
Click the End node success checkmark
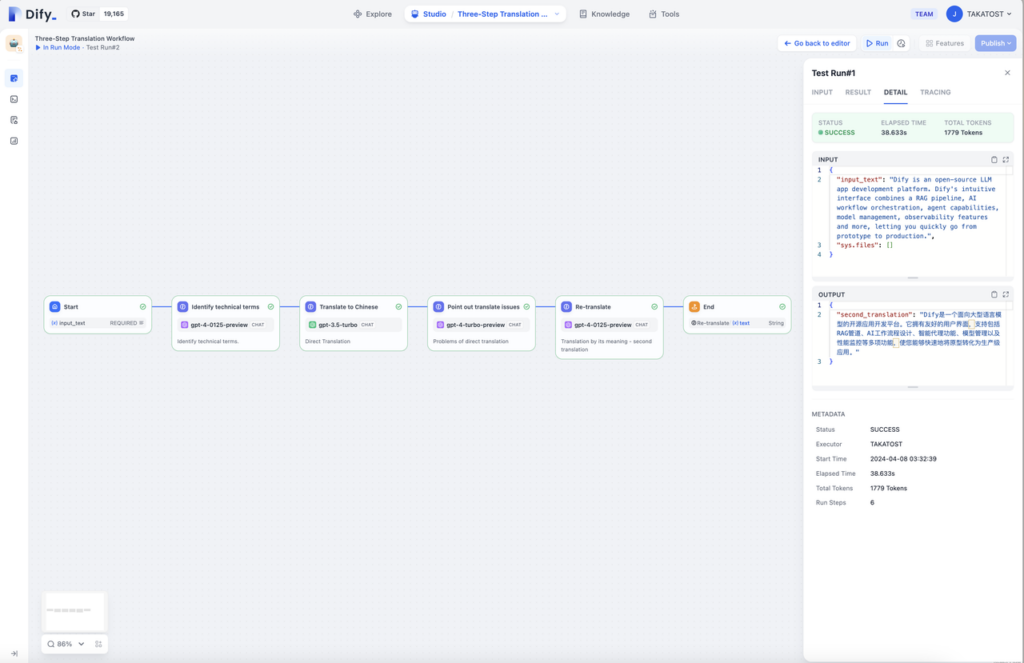pos(782,306)
